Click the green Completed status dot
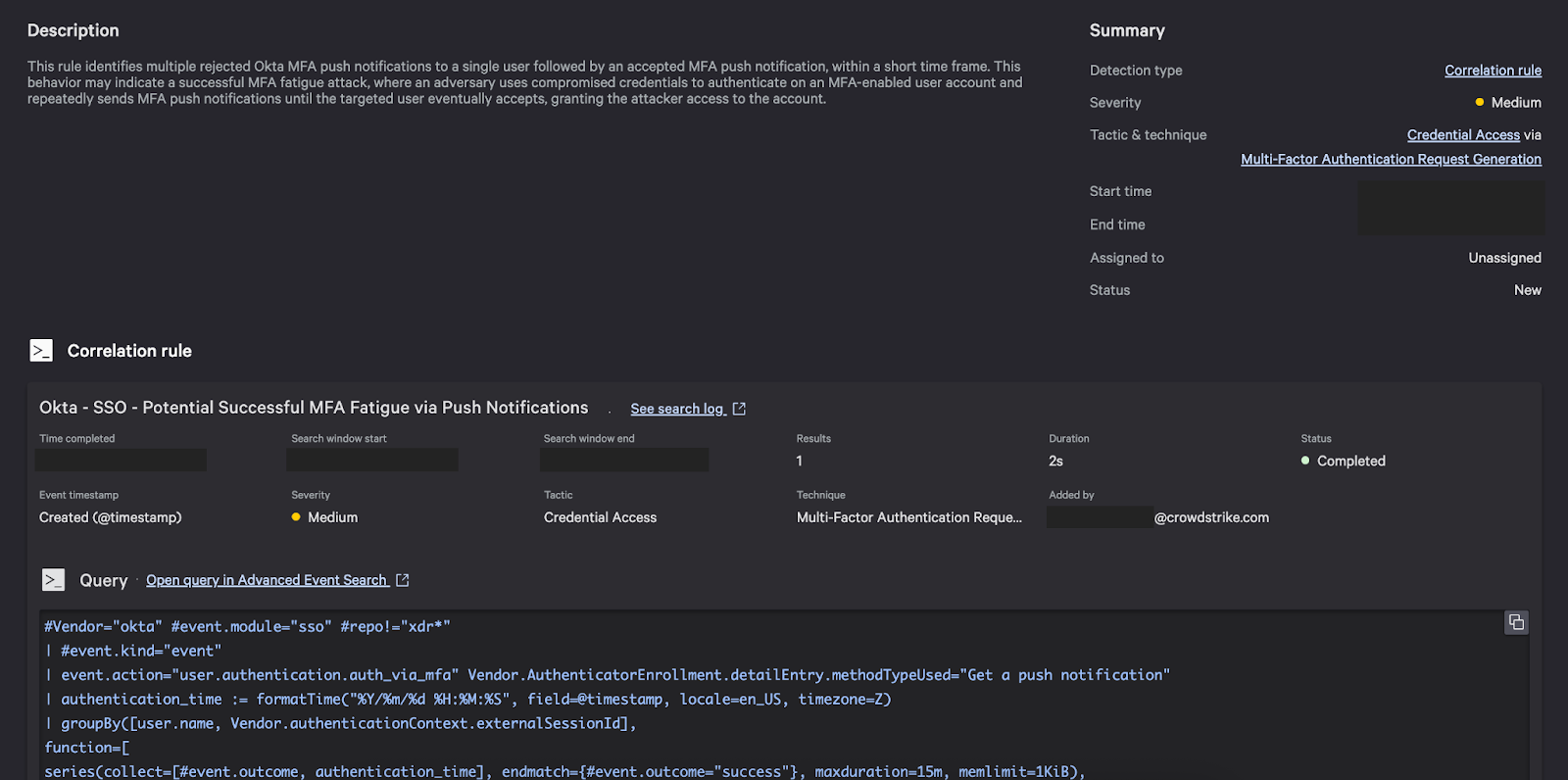1568x780 pixels. pos(1305,461)
